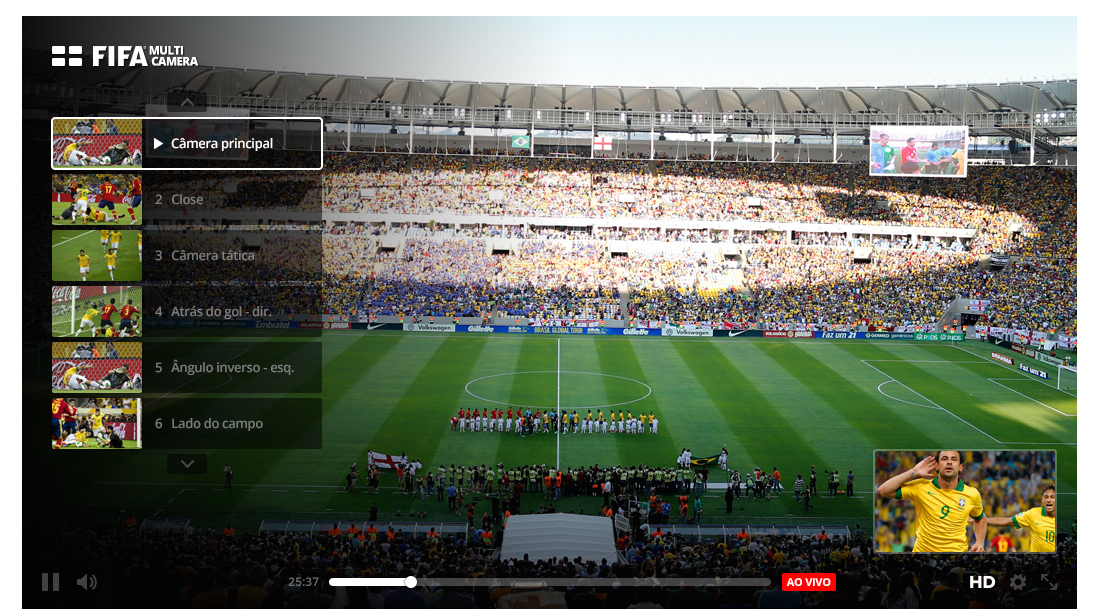Image resolution: width=1105 pixels, height=611 pixels.
Task: Switch to Atrás do gol - dir. camera
Action: tap(187, 311)
